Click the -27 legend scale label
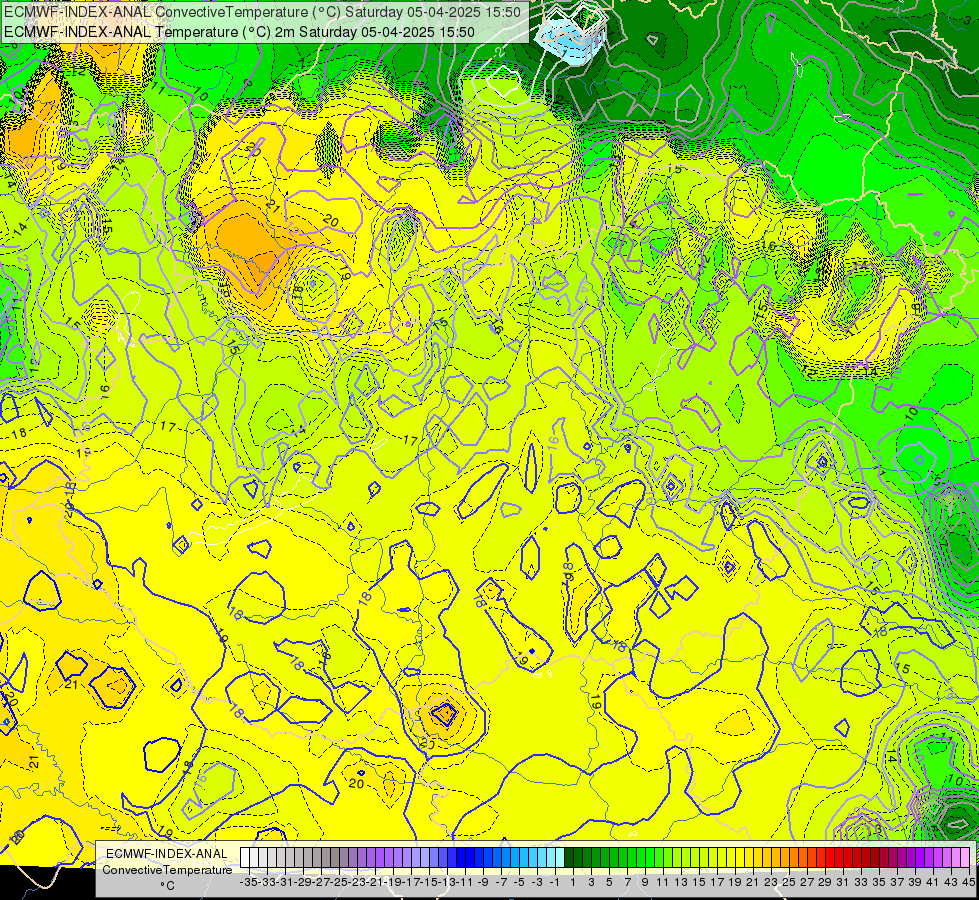 coord(322,882)
